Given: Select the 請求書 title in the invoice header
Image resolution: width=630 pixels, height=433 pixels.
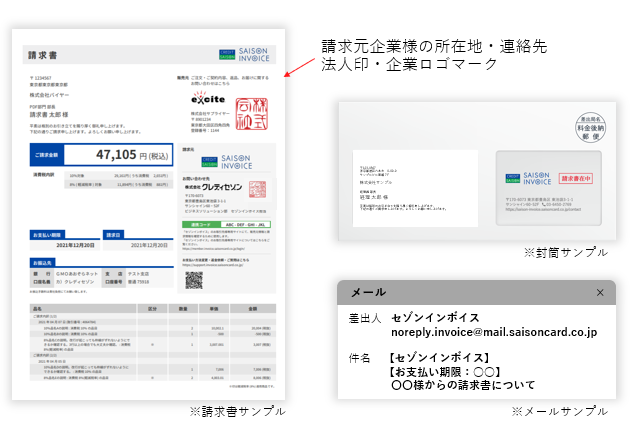Looking at the screenshot, I should click(x=43, y=55).
